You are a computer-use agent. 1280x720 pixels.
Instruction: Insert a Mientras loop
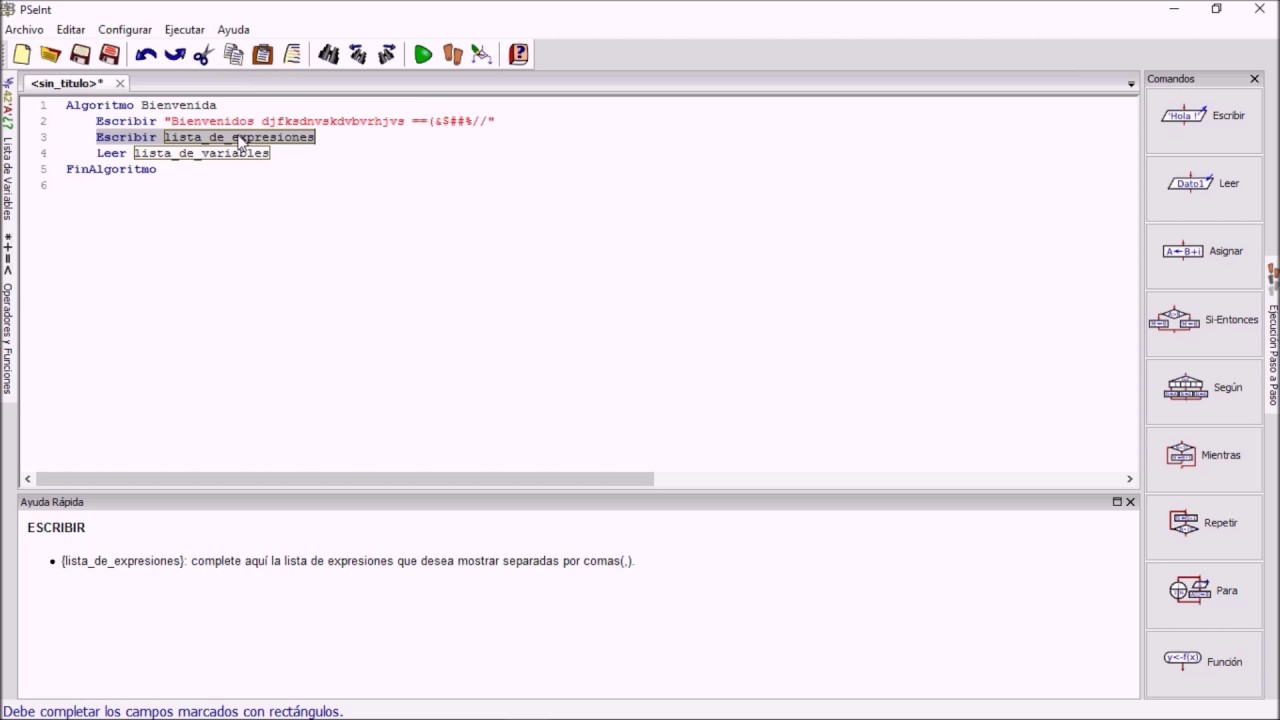tap(1204, 456)
